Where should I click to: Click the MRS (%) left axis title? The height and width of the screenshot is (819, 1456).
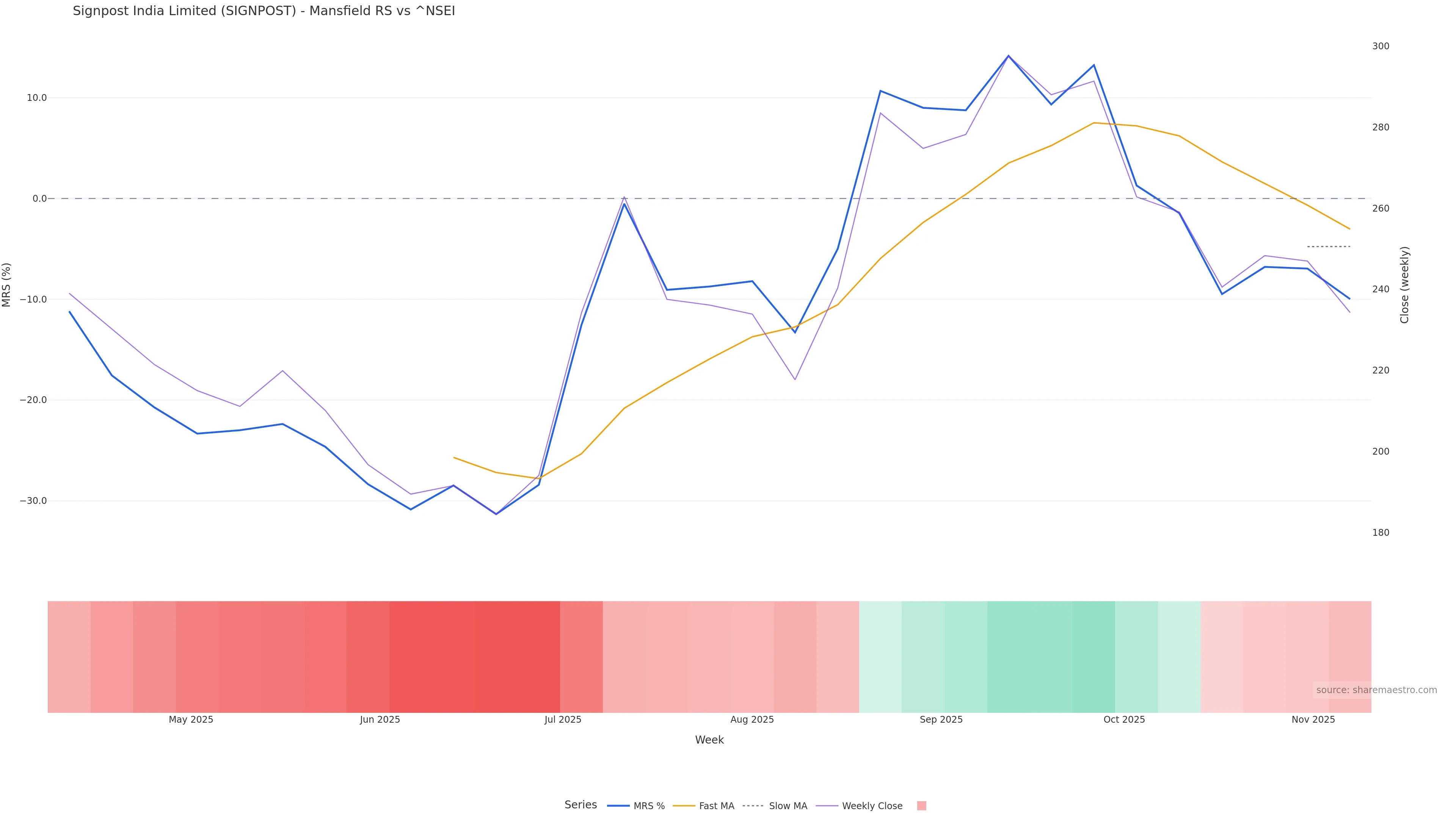click(x=7, y=285)
